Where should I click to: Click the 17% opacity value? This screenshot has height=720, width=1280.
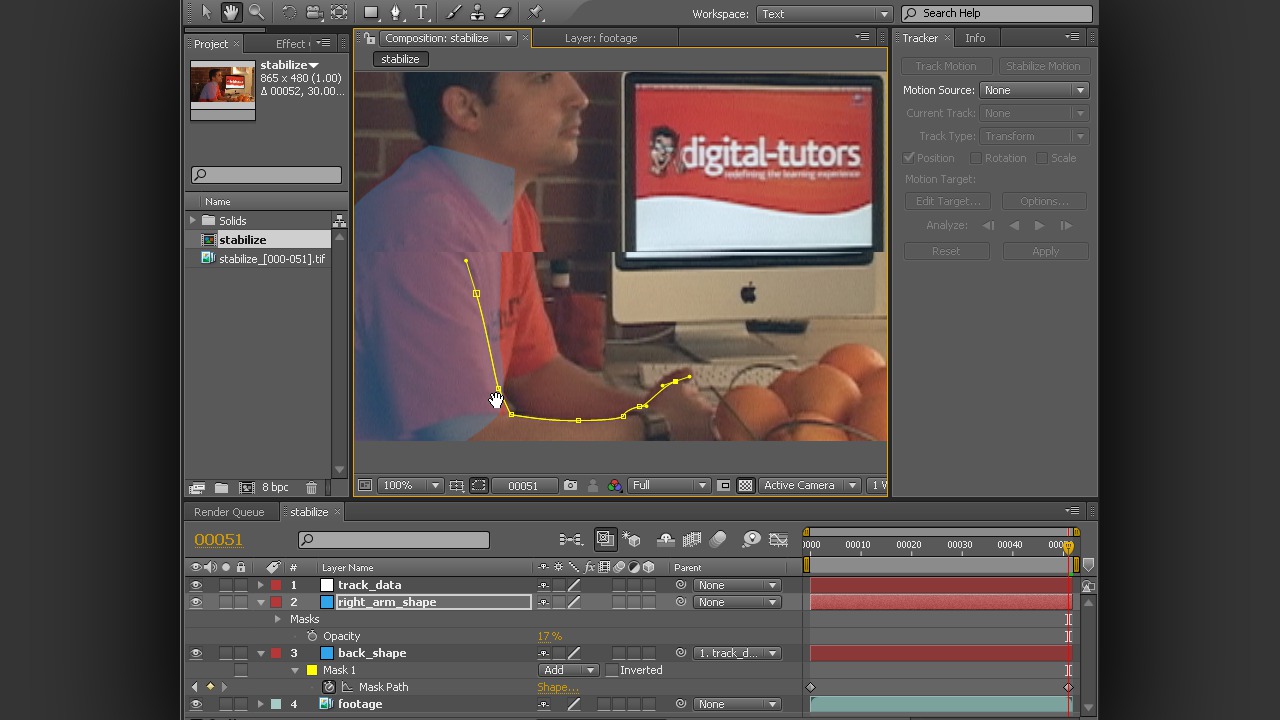click(x=549, y=636)
